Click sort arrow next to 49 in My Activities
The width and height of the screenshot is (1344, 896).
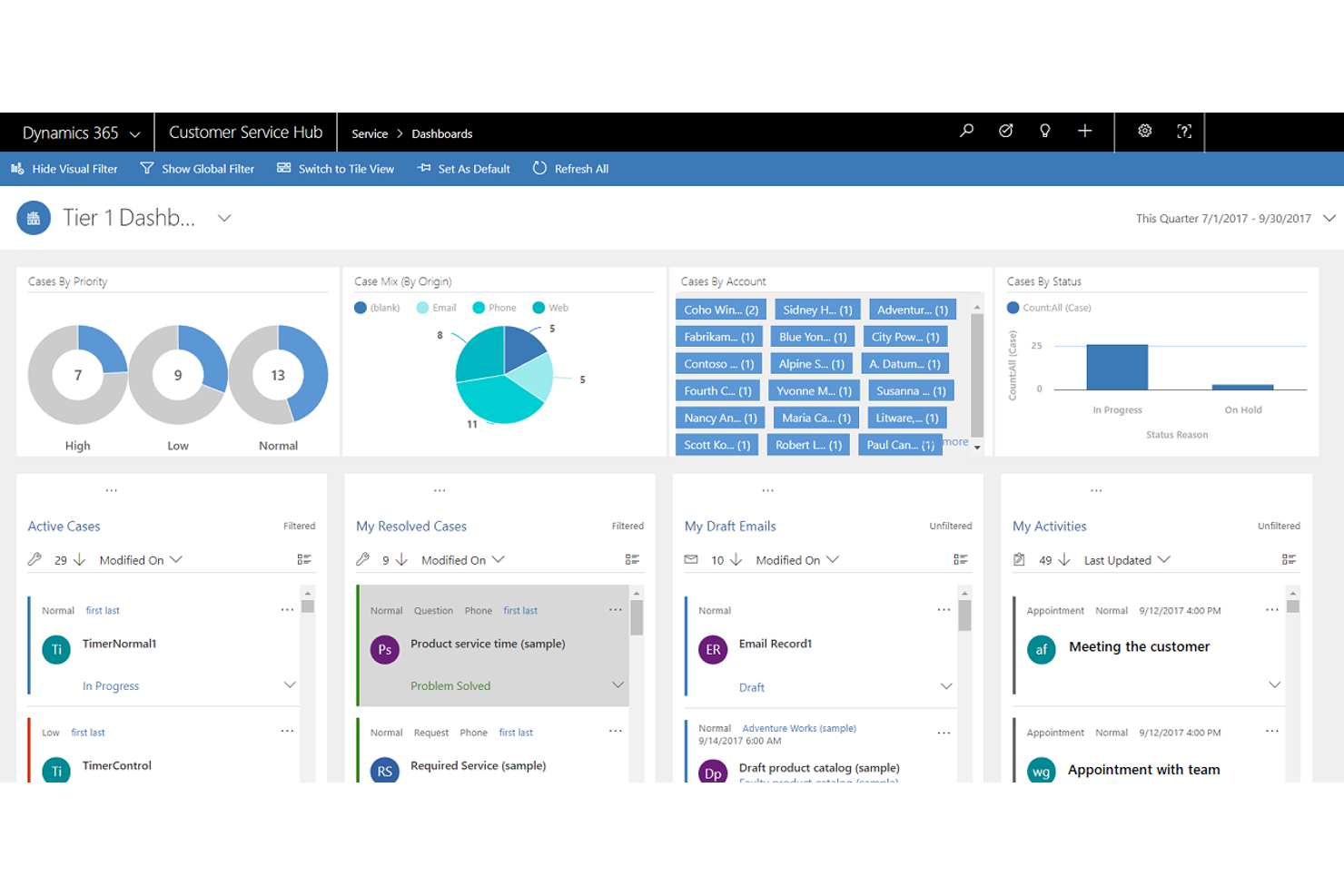pos(1064,560)
